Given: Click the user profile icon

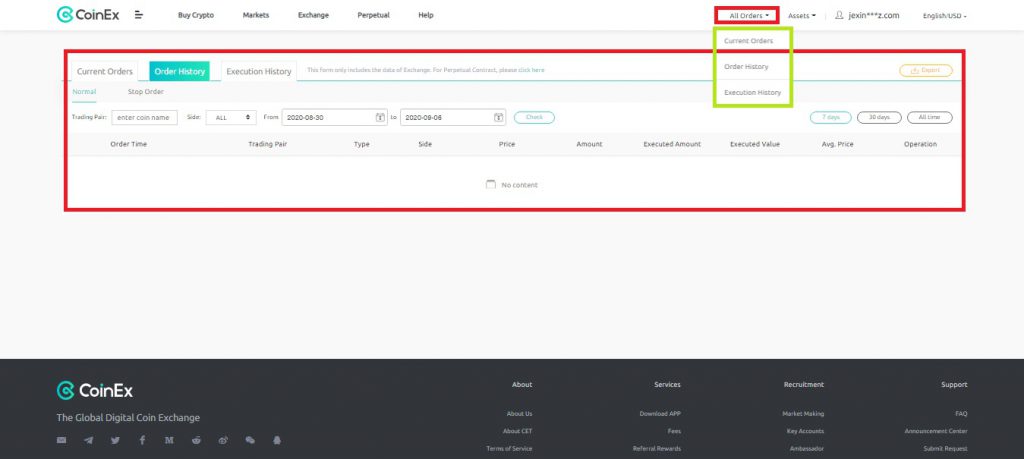Looking at the screenshot, I should 839,14.
